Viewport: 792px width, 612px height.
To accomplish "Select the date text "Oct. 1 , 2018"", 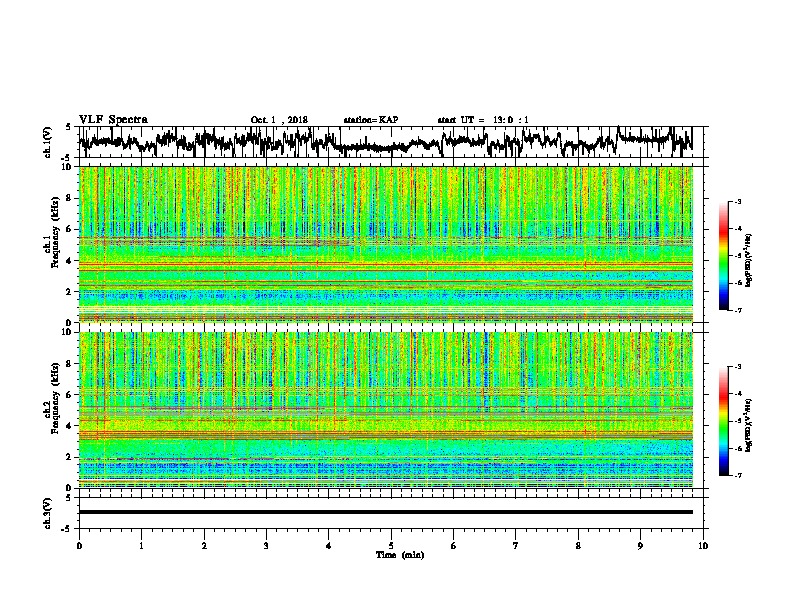I will (279, 120).
